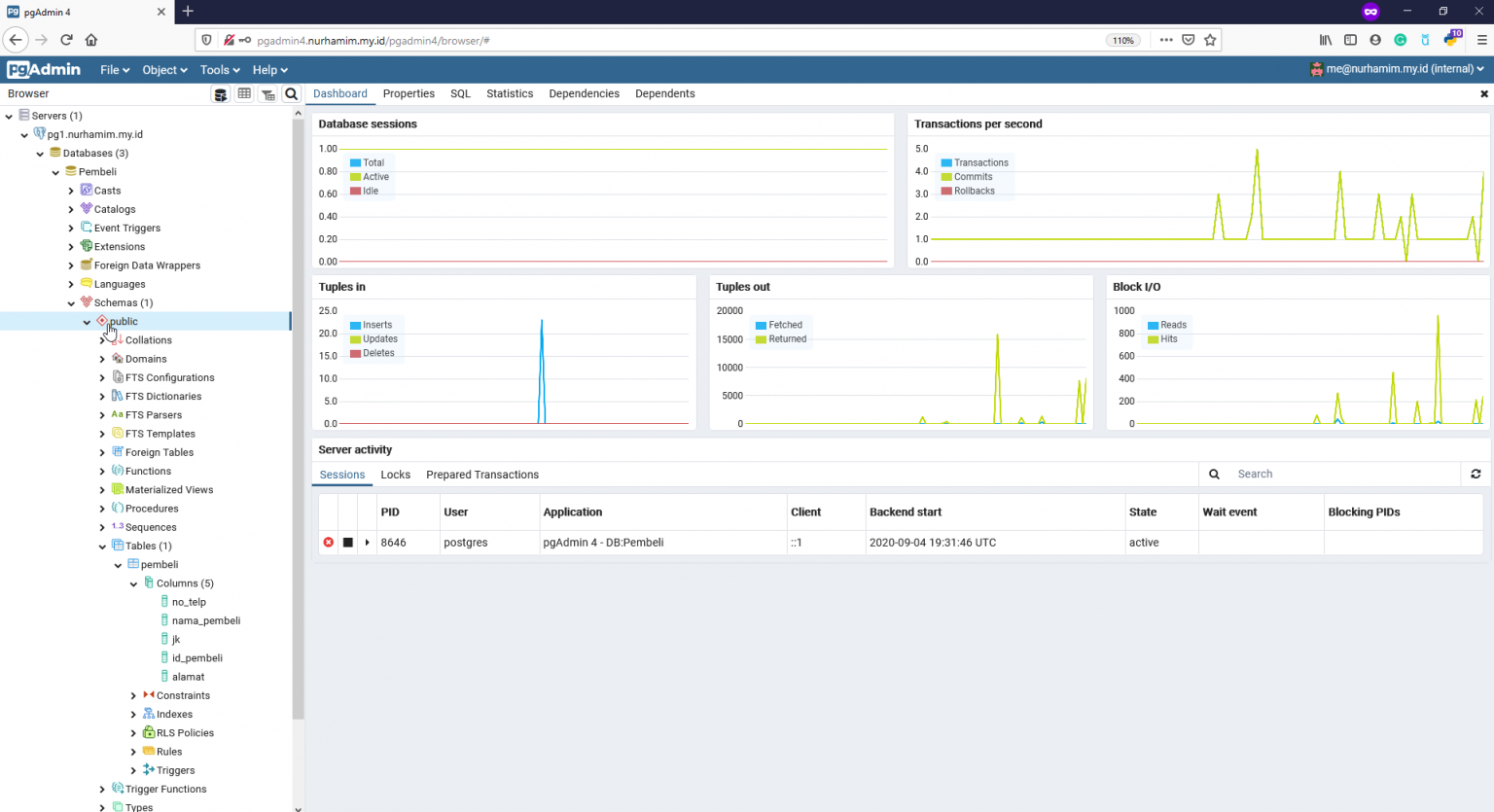Viewport: 1494px width, 812px height.
Task: Click refresh icon in Server activity panel
Action: [x=1476, y=474]
